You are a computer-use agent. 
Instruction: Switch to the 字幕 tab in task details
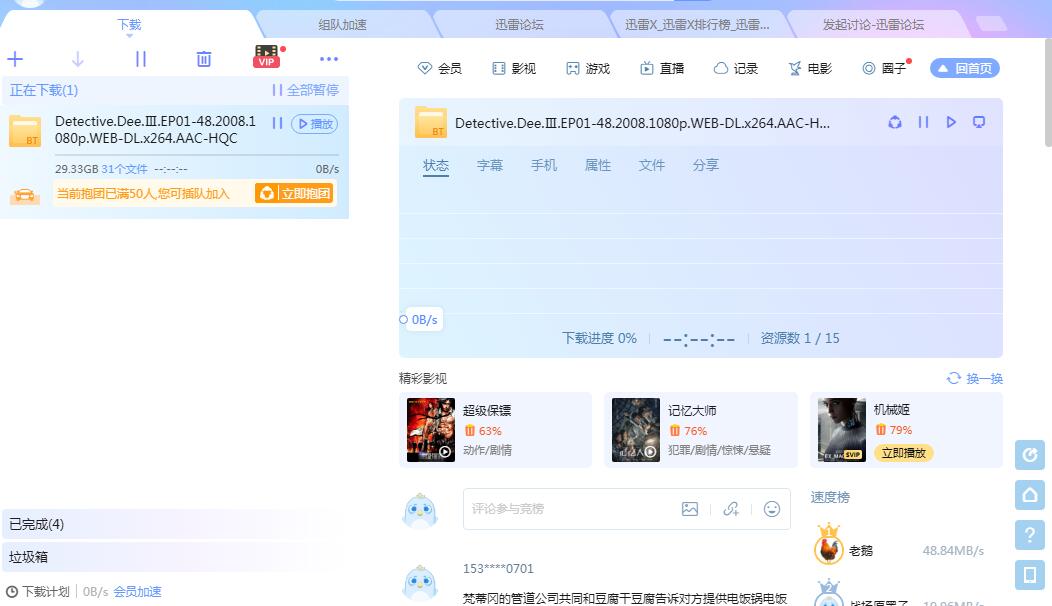(490, 165)
